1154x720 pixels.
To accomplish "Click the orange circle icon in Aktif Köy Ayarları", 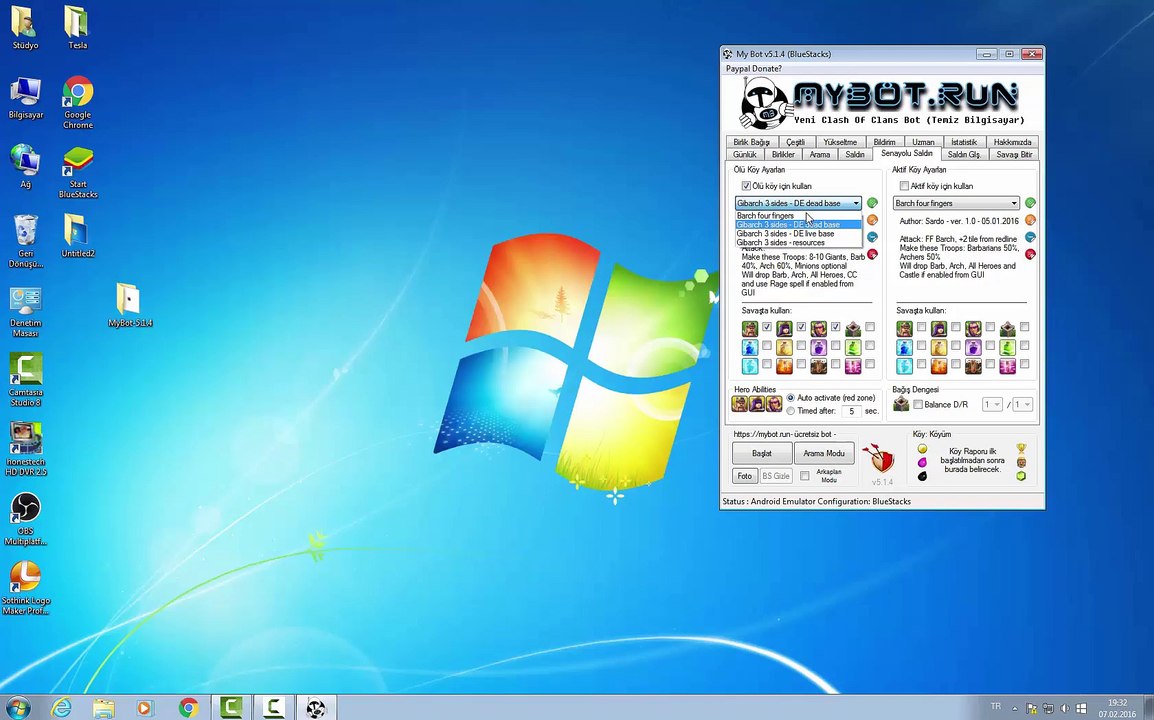I will point(1030,220).
